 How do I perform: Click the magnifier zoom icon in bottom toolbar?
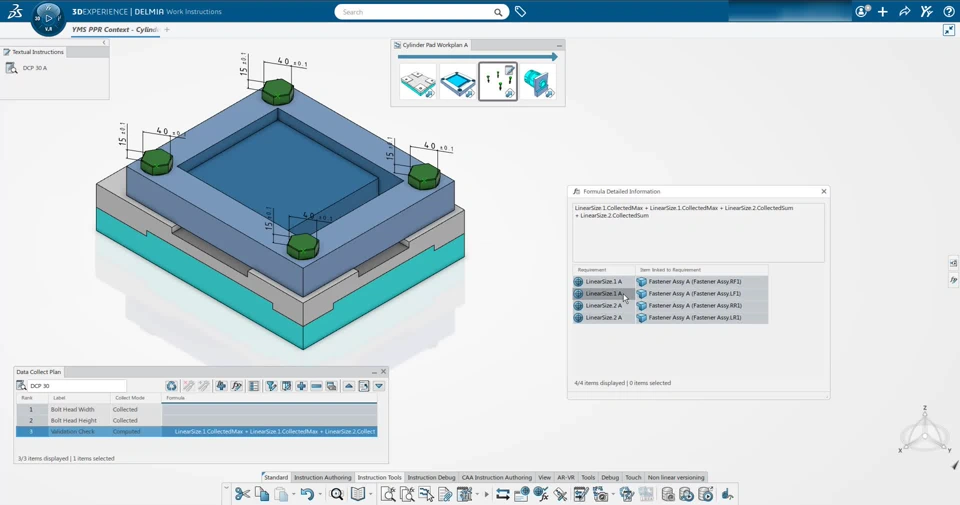(336, 494)
